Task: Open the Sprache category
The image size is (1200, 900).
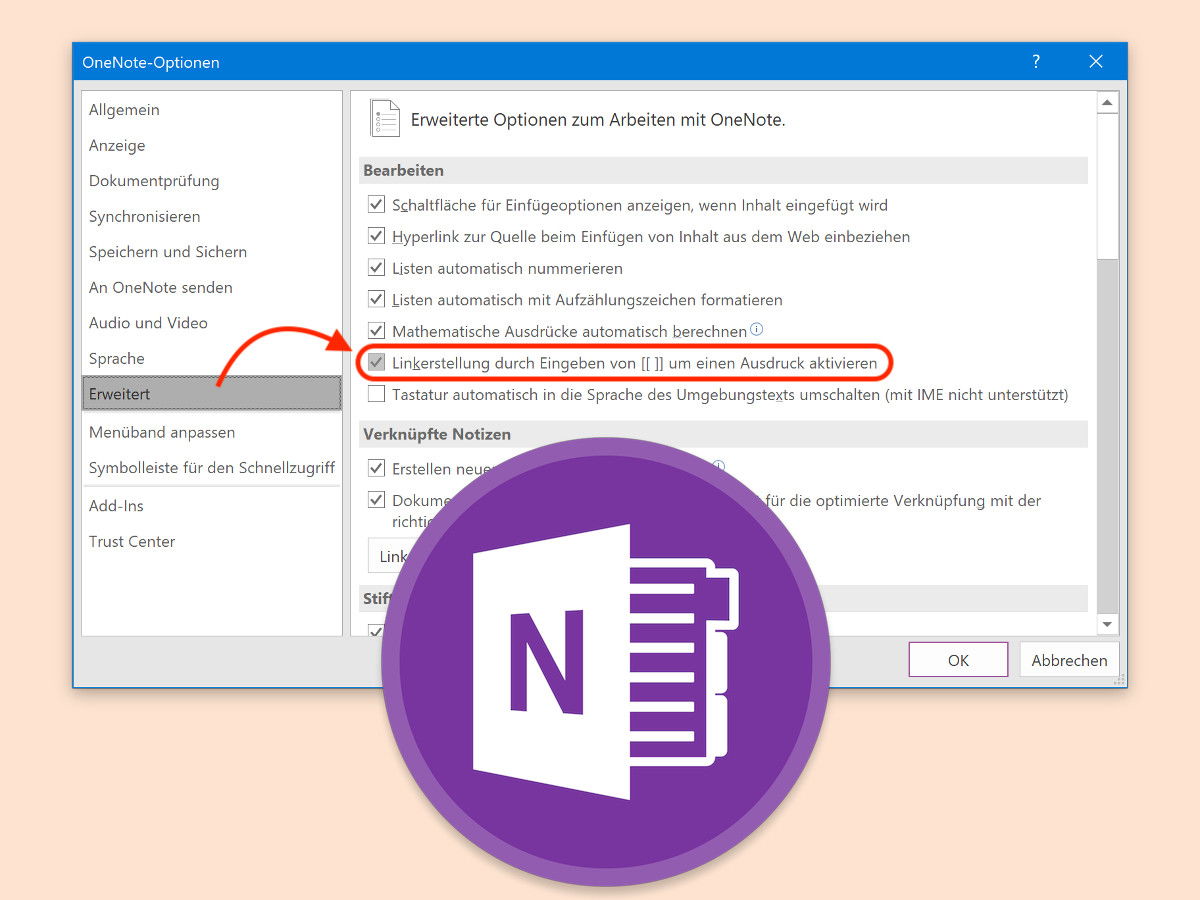Action: point(212,358)
